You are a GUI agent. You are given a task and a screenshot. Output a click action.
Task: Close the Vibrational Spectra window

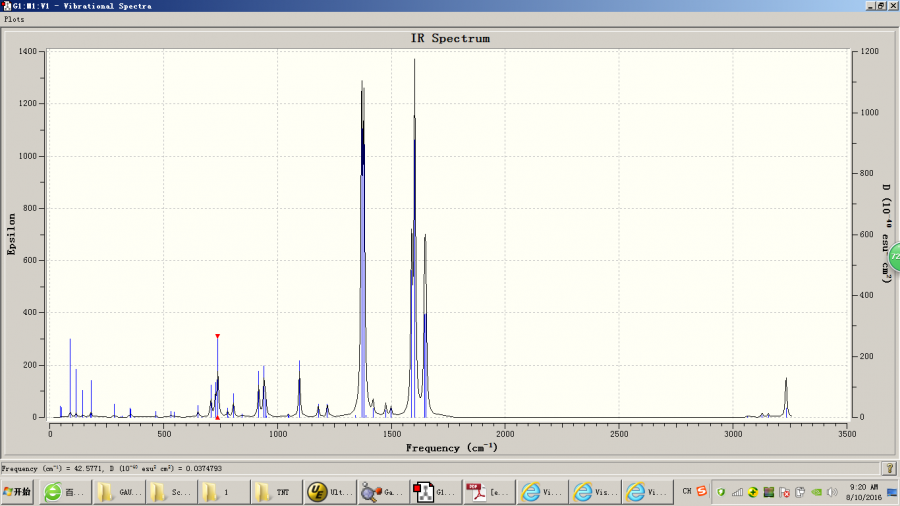[x=893, y=6]
